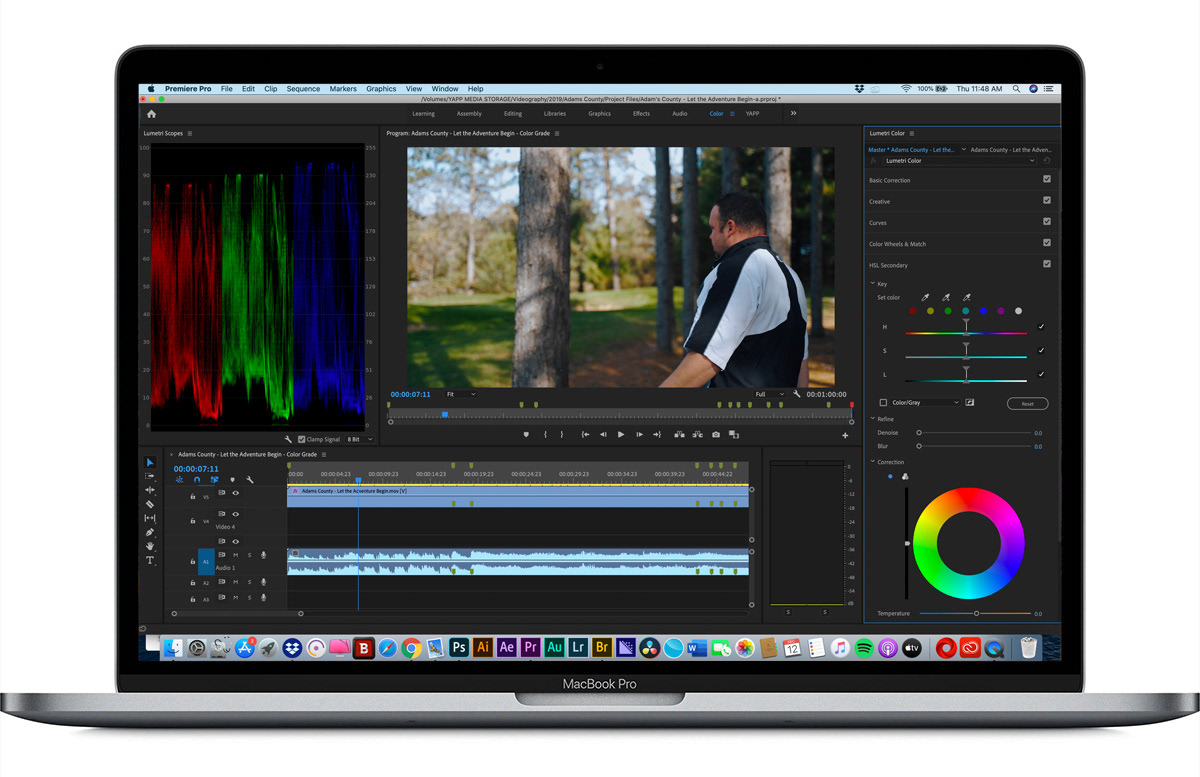Click the Reset button in HSL Key
1200x777 pixels.
(x=1027, y=404)
